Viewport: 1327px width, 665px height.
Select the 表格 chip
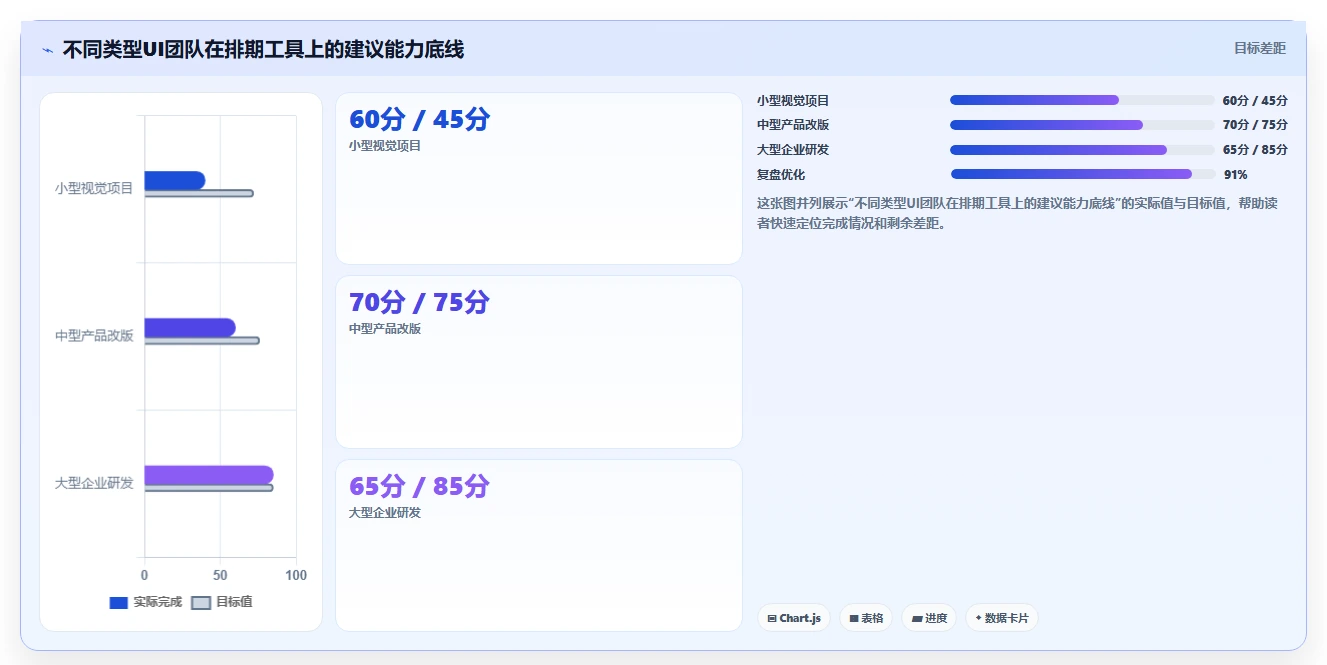click(x=866, y=618)
